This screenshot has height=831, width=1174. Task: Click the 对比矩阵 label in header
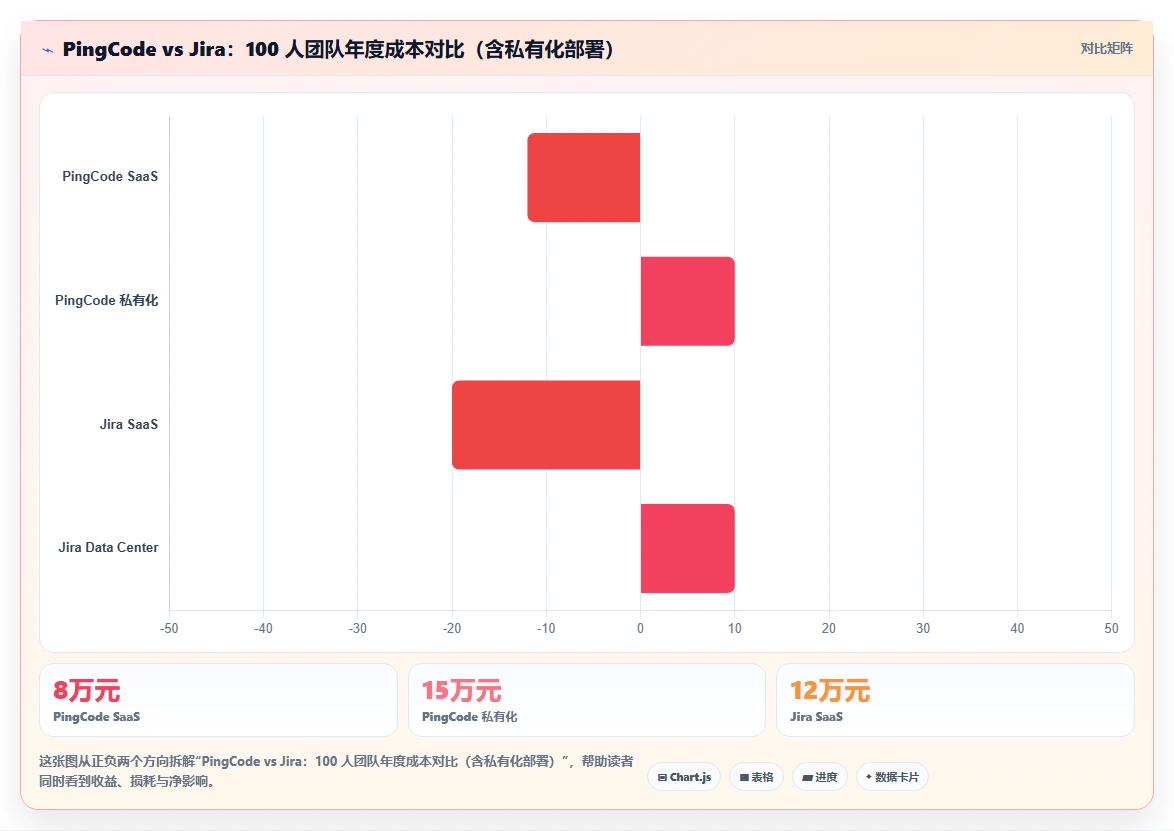pyautogui.click(x=1107, y=49)
